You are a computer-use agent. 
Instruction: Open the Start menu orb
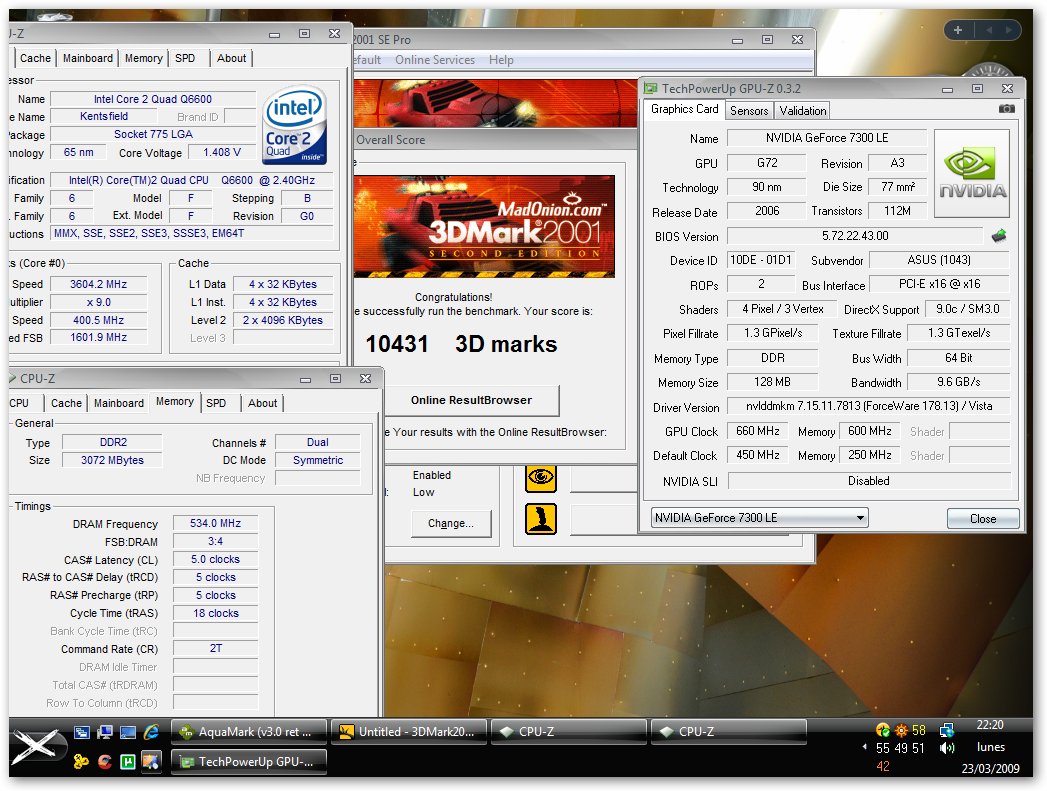35,746
